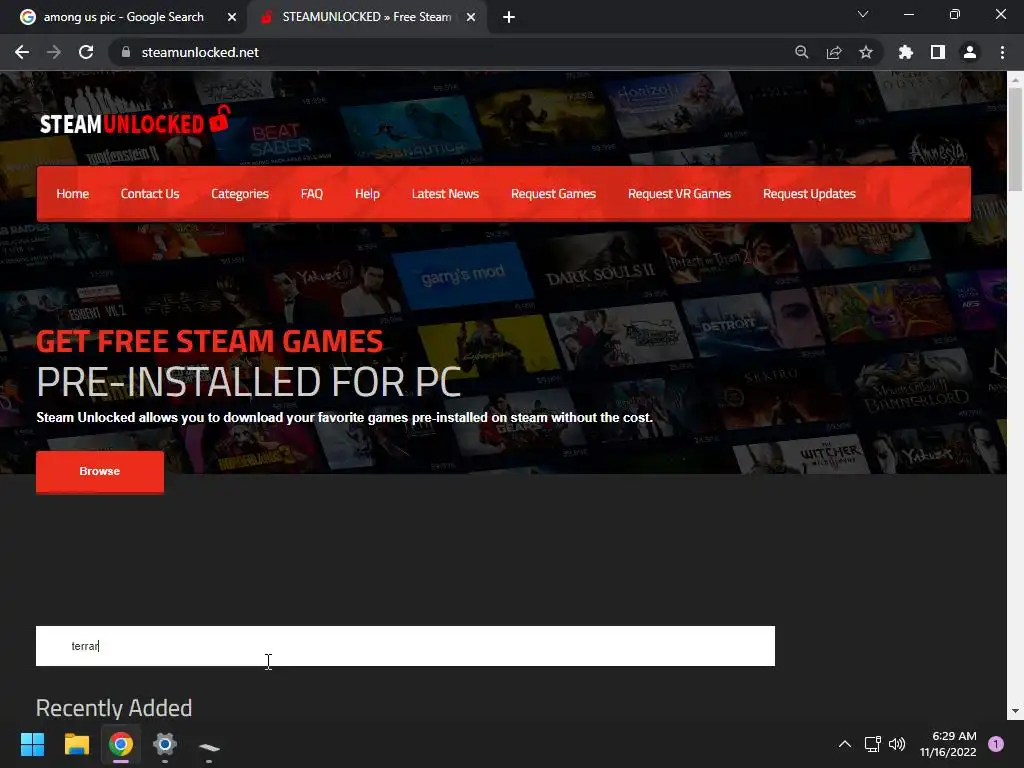This screenshot has height=768, width=1024.
Task: Restore down the Chrome window
Action: (x=955, y=14)
